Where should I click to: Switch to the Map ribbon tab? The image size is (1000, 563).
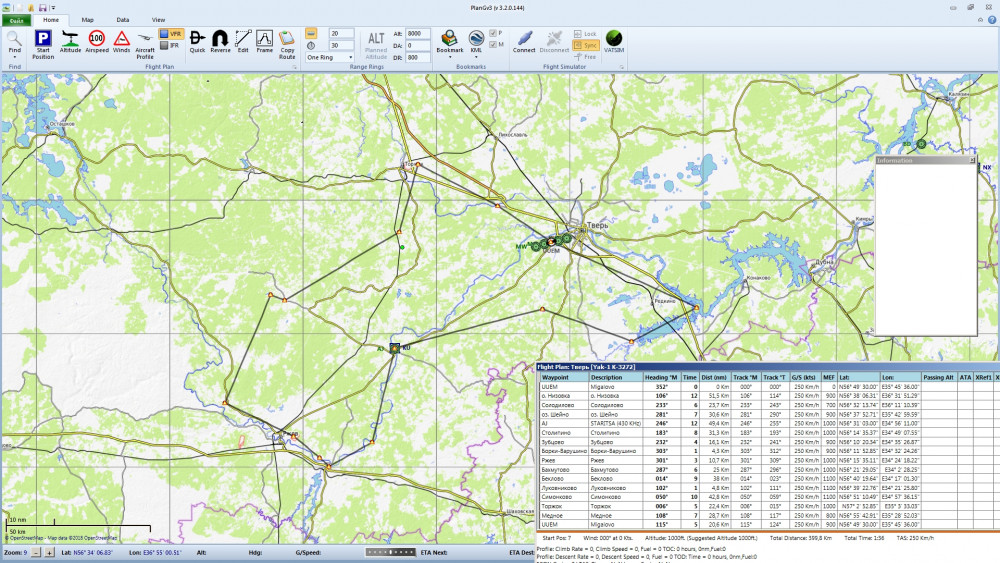[87, 19]
